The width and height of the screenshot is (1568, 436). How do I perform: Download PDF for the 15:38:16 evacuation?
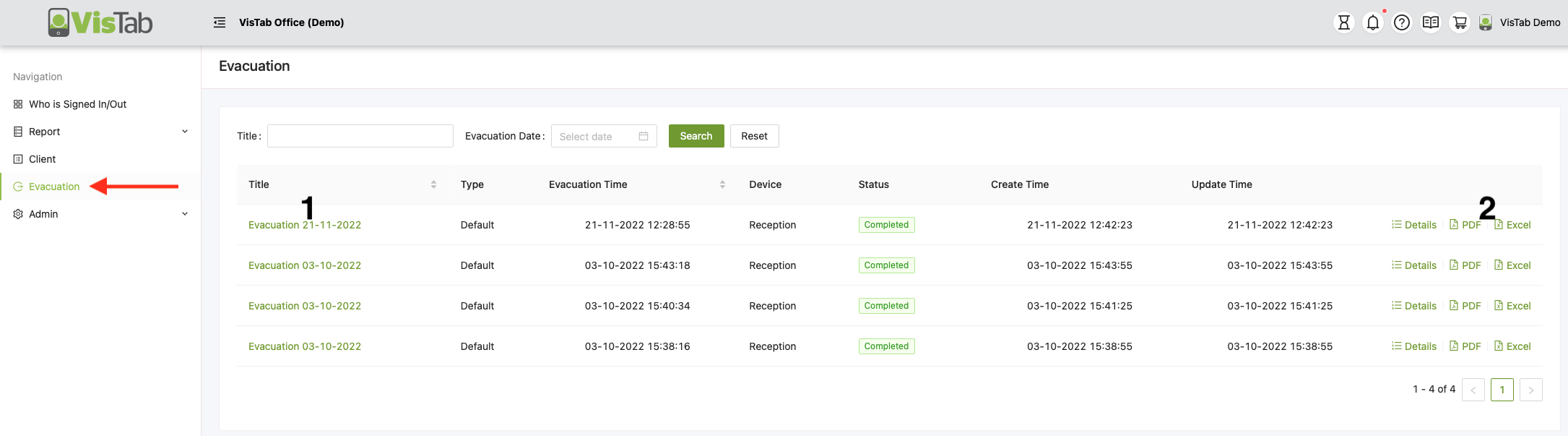point(1465,346)
